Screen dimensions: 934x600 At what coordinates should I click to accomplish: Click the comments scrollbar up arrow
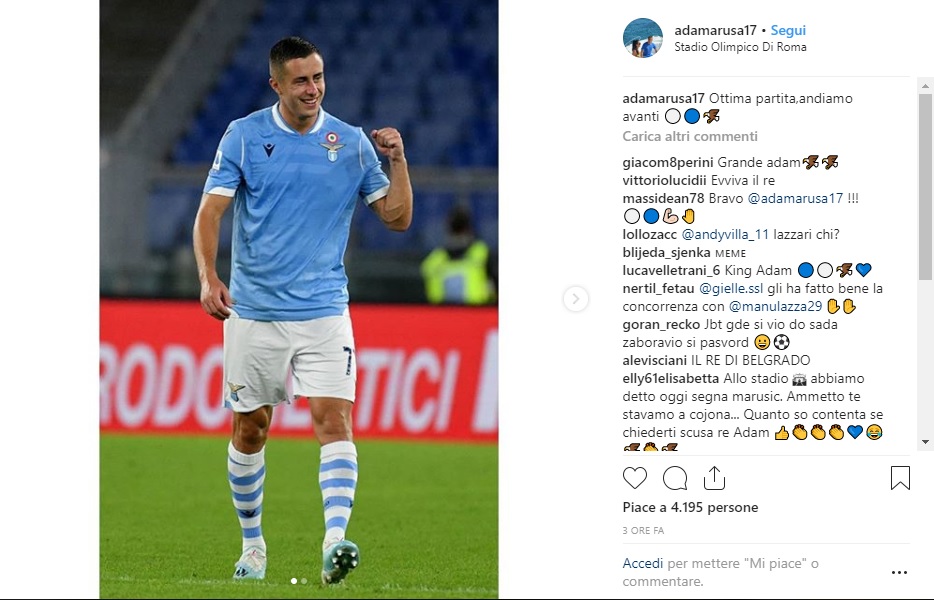(925, 86)
